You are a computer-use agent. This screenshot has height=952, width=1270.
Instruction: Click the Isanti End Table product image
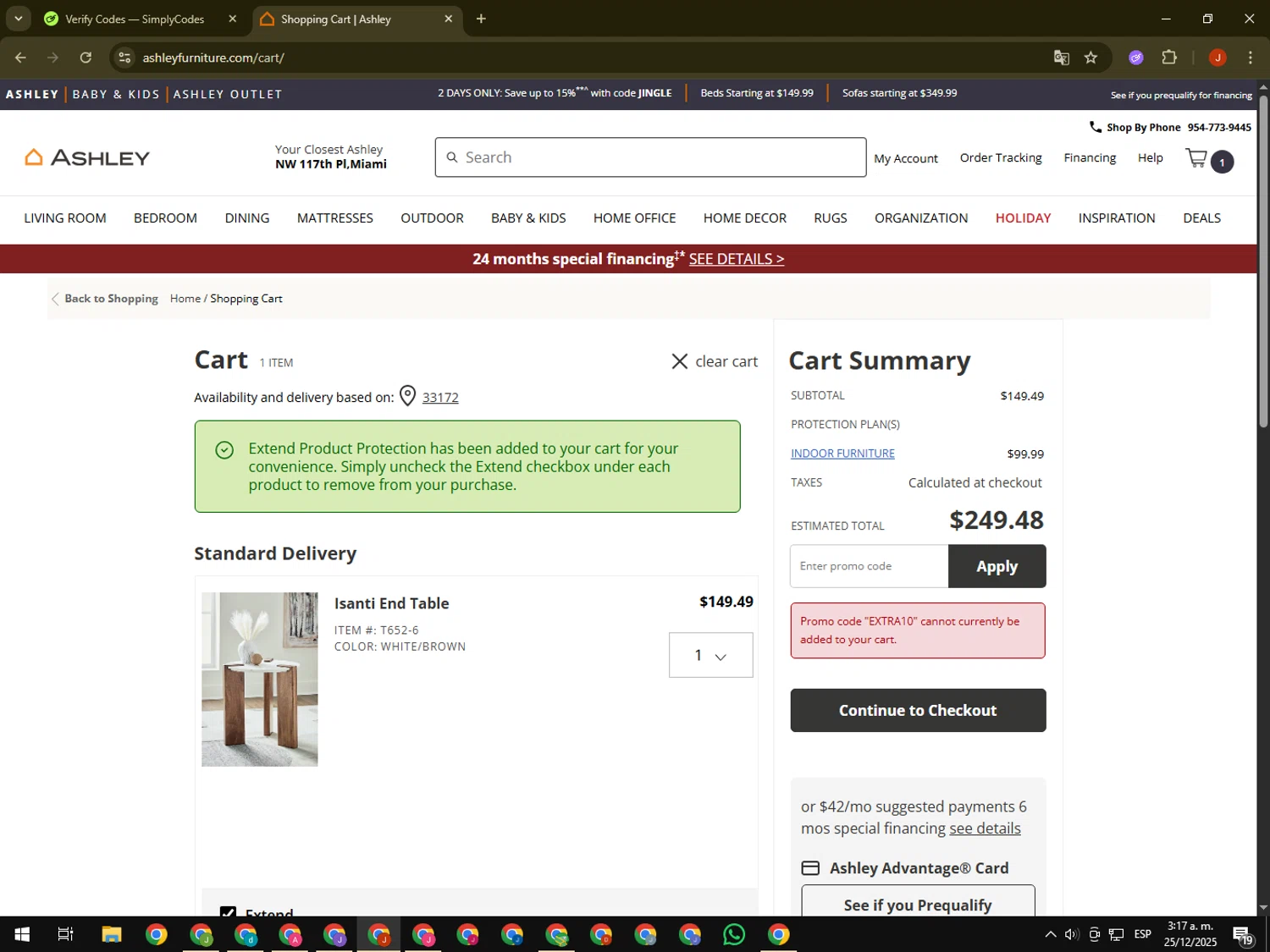click(260, 679)
